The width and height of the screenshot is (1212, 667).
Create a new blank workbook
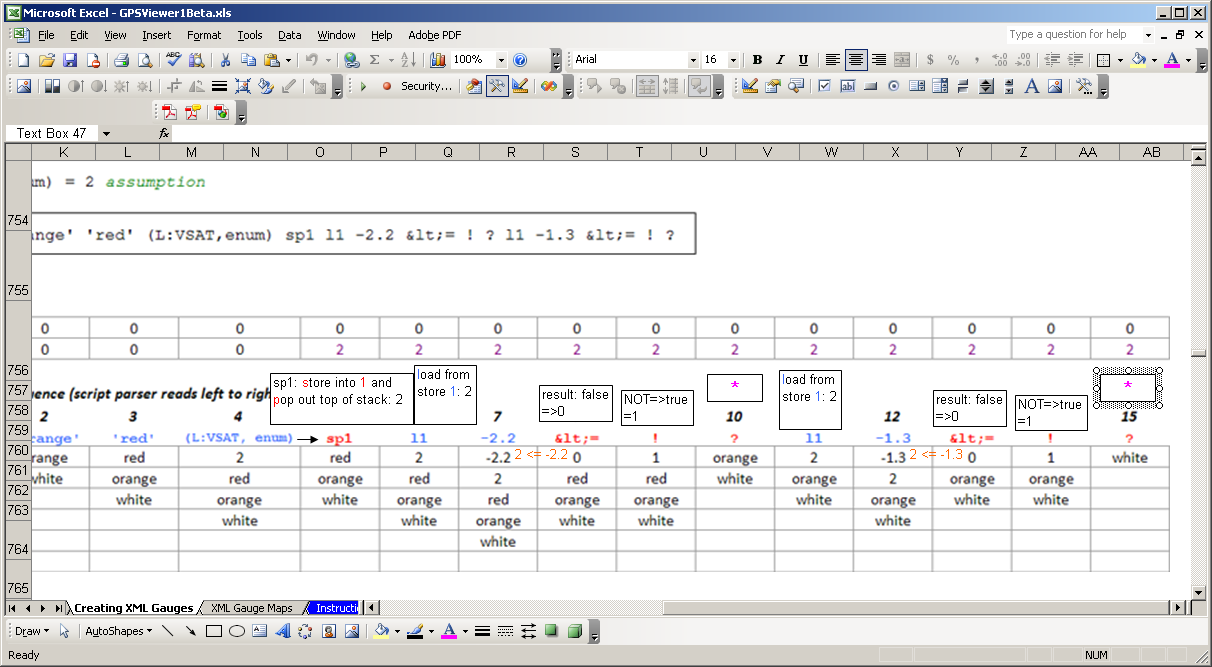pyautogui.click(x=23, y=60)
